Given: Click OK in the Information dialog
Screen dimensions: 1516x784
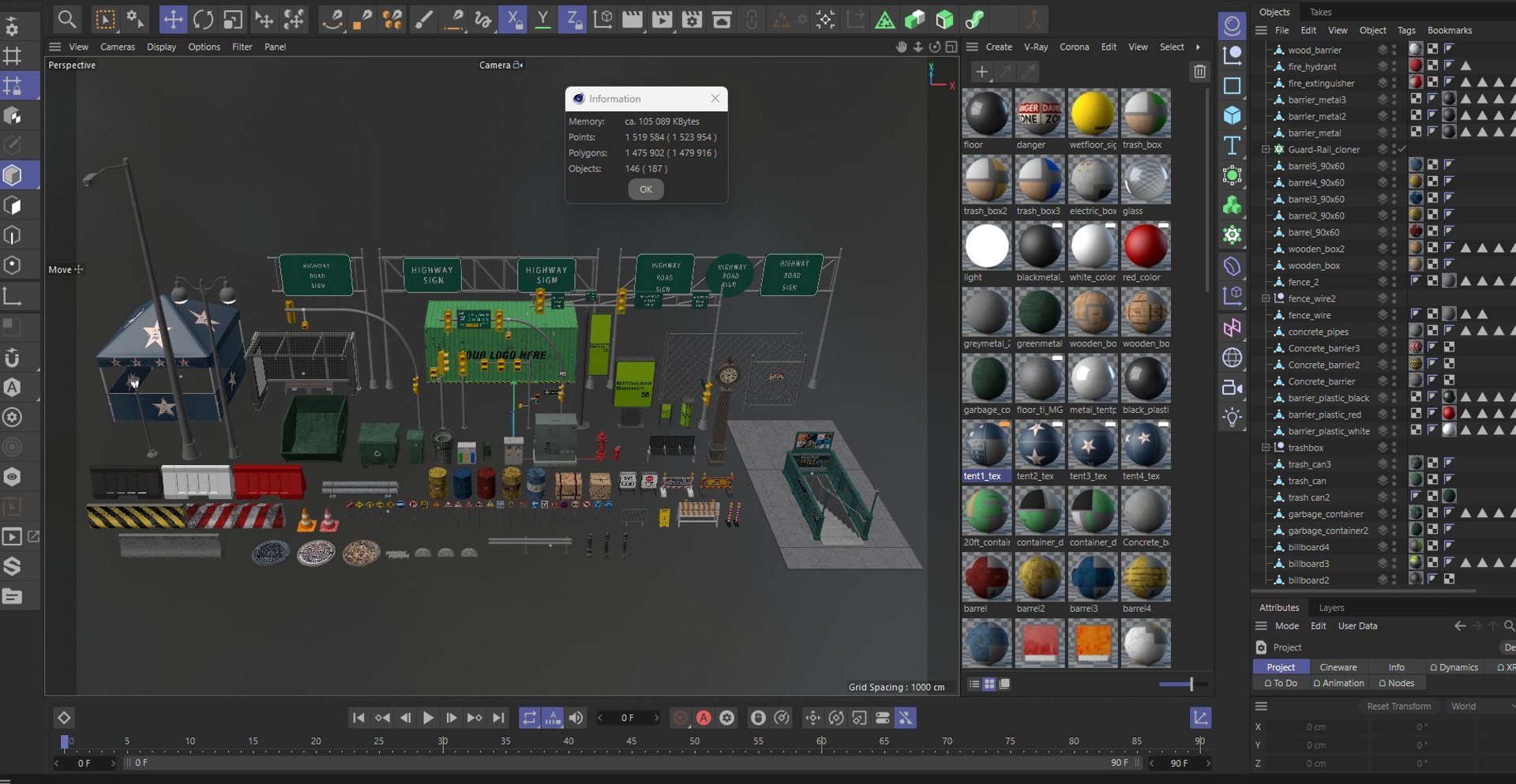Looking at the screenshot, I should click(646, 189).
